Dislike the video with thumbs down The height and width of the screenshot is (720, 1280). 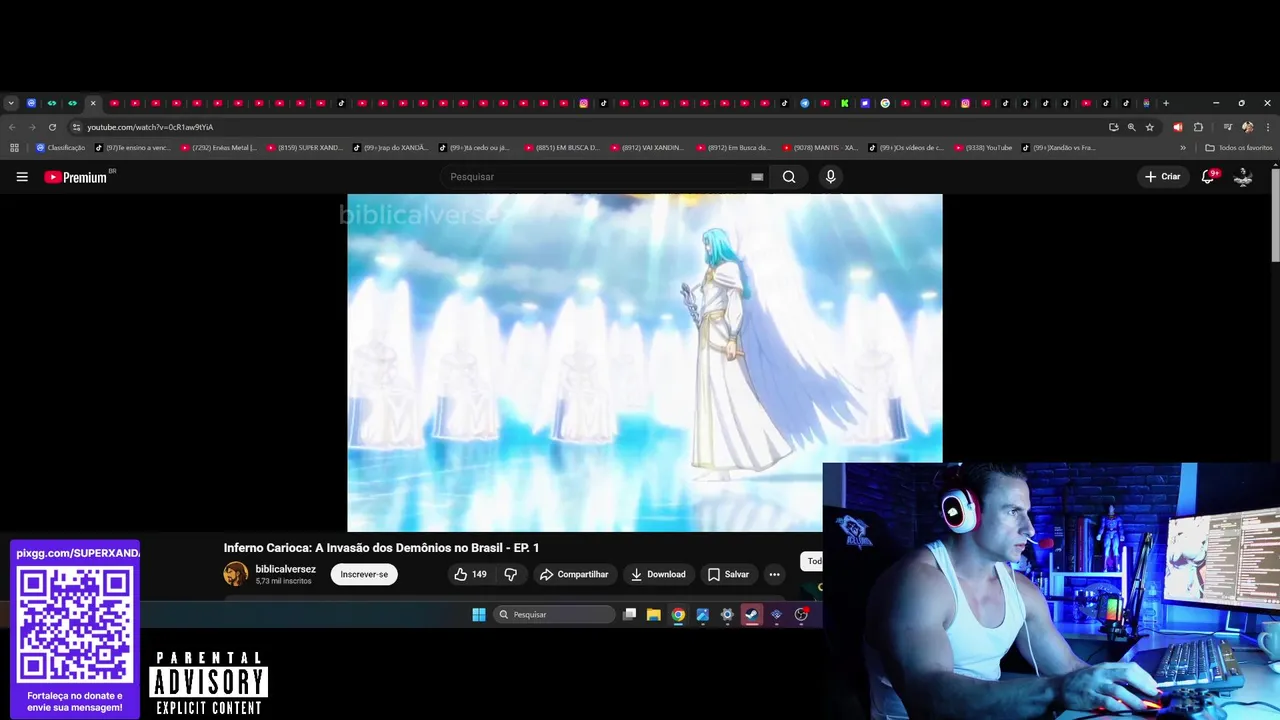pyautogui.click(x=511, y=574)
